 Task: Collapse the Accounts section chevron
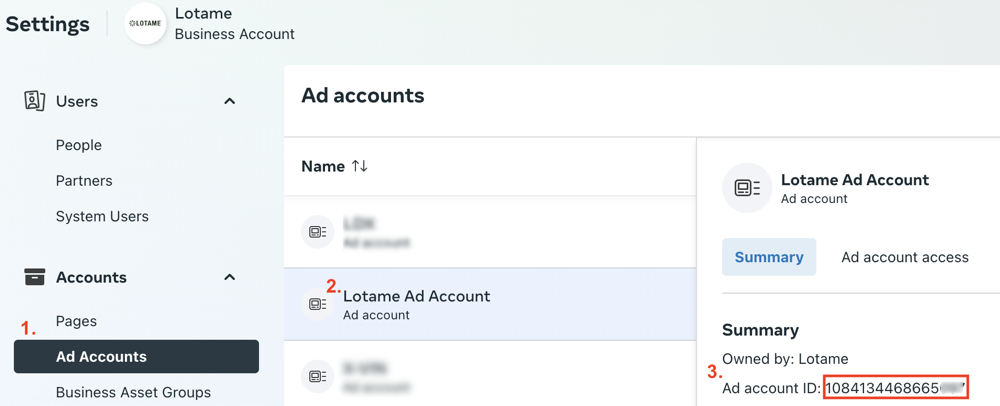pyautogui.click(x=229, y=277)
